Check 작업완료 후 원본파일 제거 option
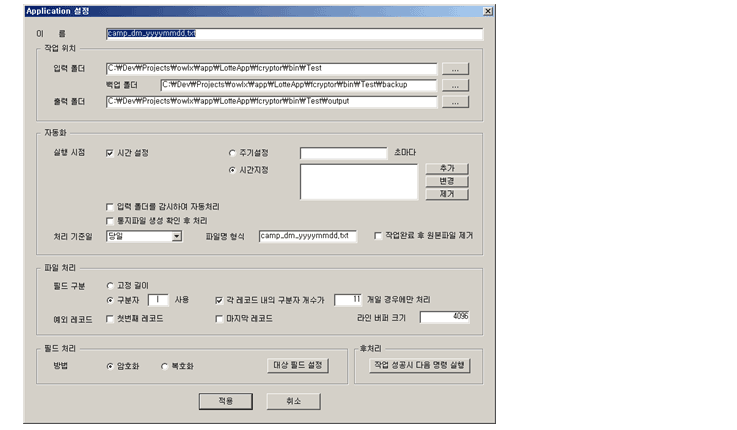Screen dimensions: 737x430 [x=378, y=236]
